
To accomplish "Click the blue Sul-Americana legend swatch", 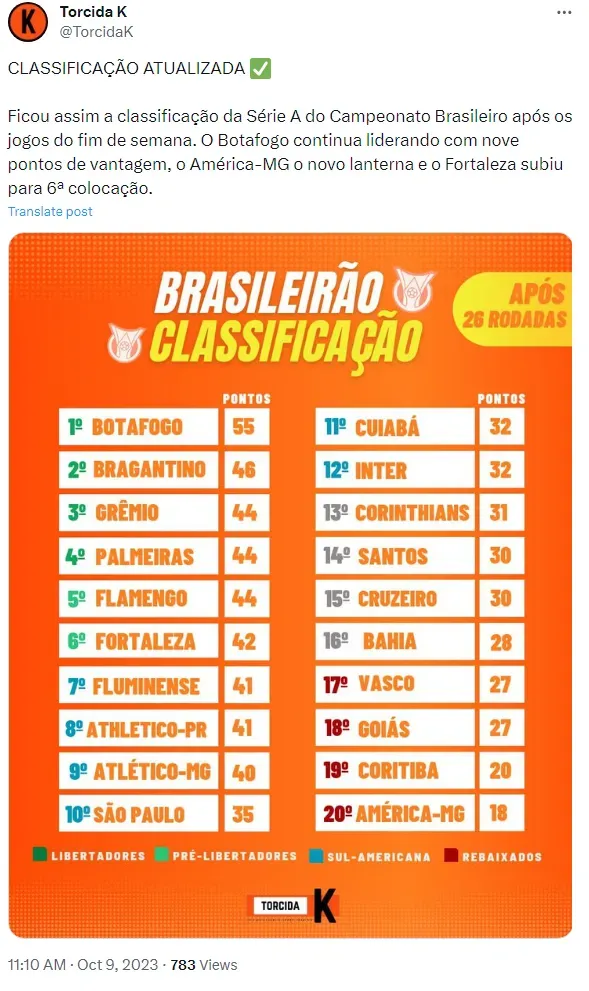I will coord(316,856).
